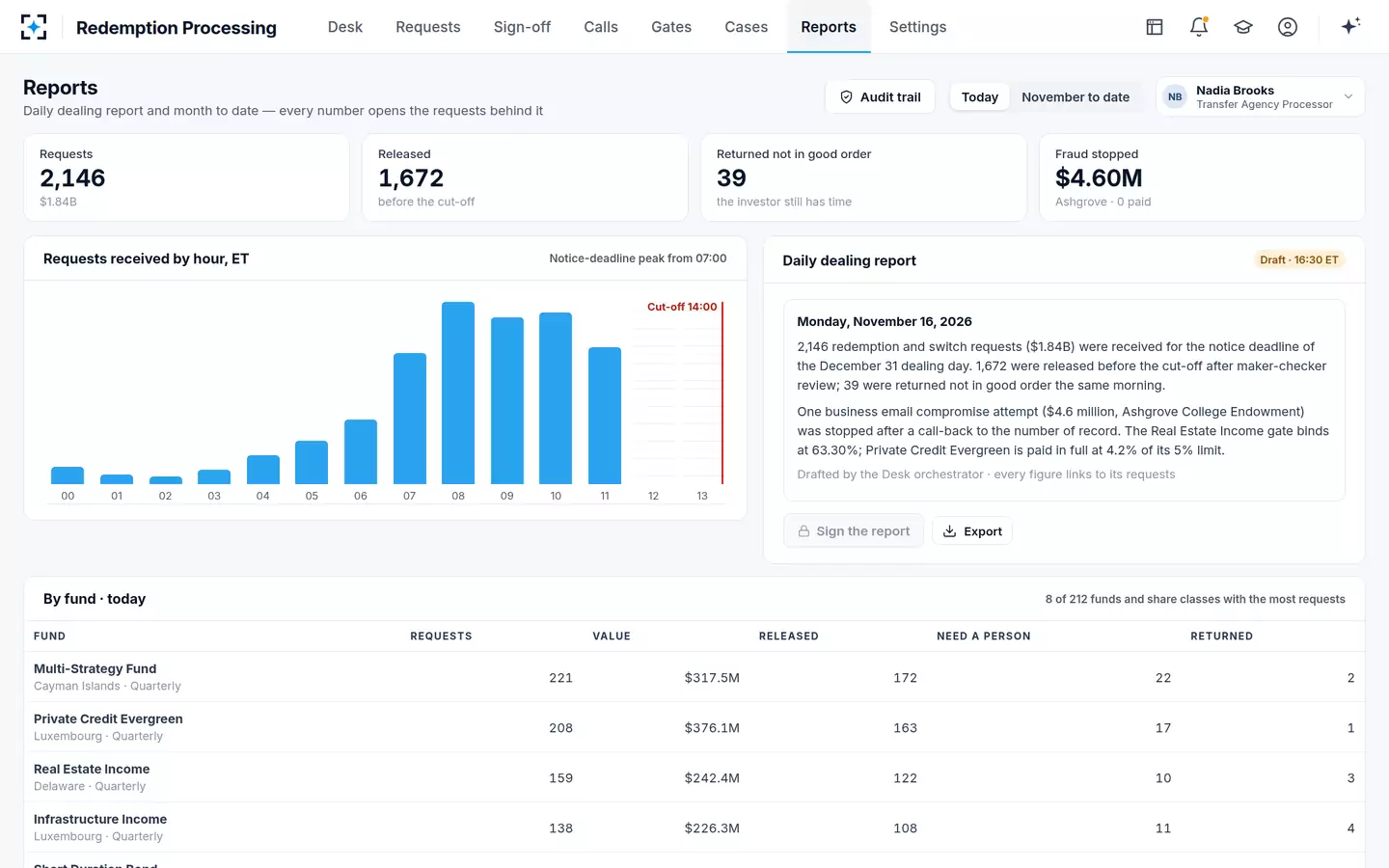Click the shield icon in Audit trail

(846, 97)
